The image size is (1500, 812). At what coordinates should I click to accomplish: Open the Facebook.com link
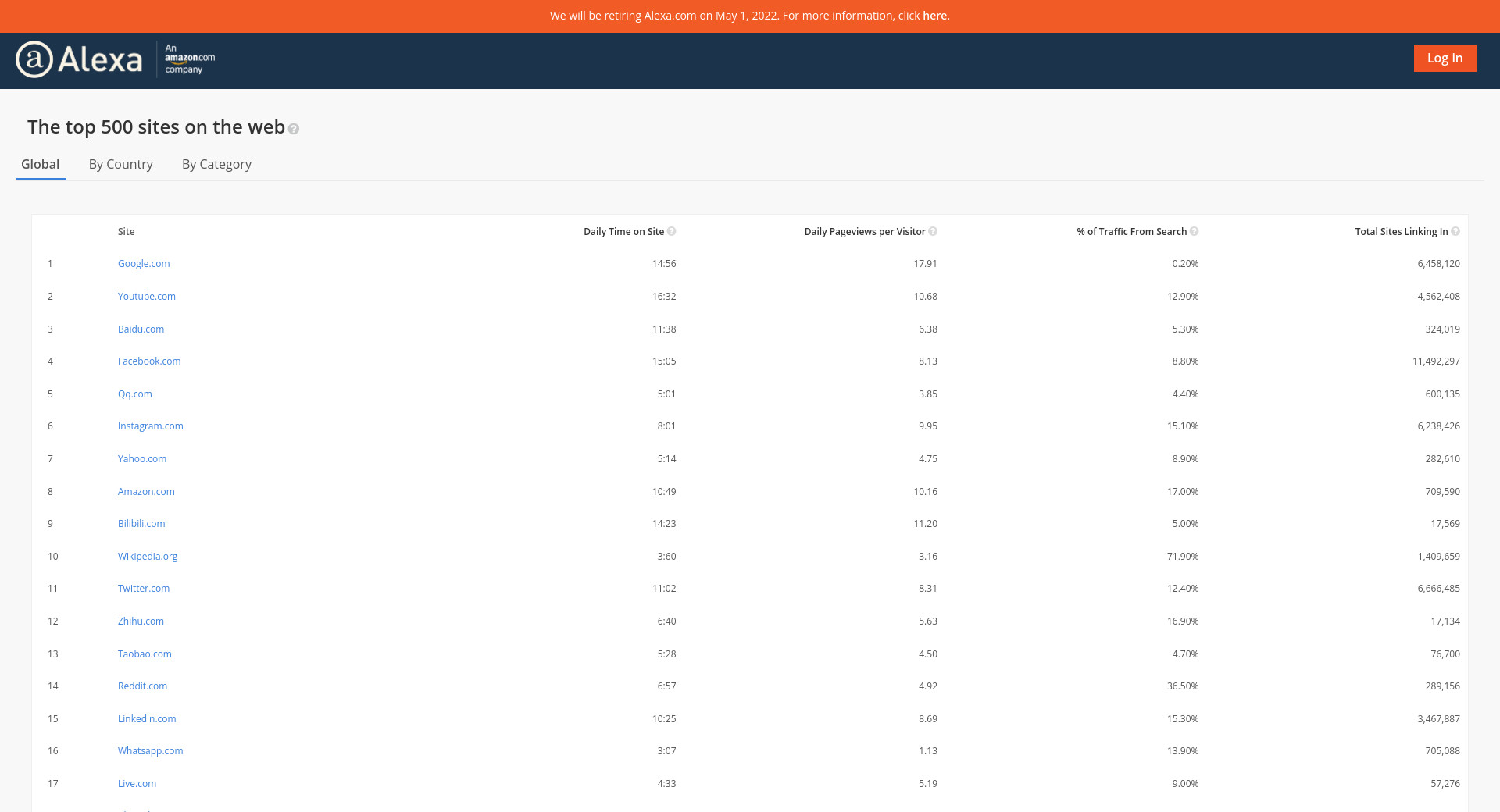coord(149,361)
